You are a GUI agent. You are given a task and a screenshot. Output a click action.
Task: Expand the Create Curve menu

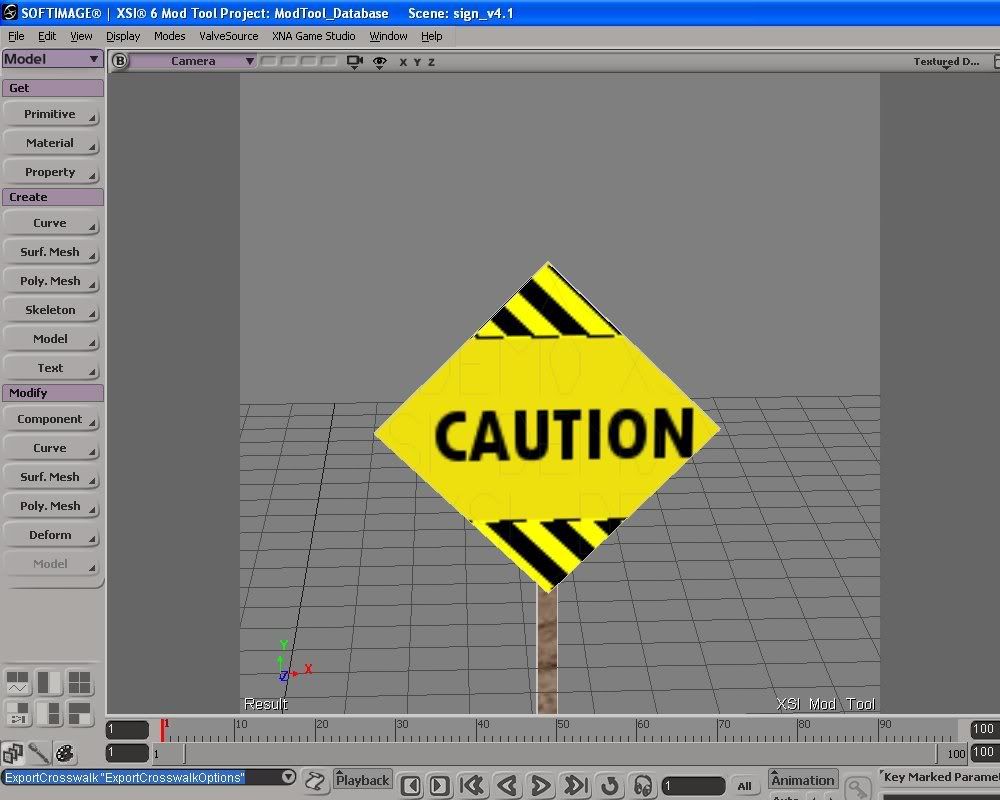[x=51, y=223]
